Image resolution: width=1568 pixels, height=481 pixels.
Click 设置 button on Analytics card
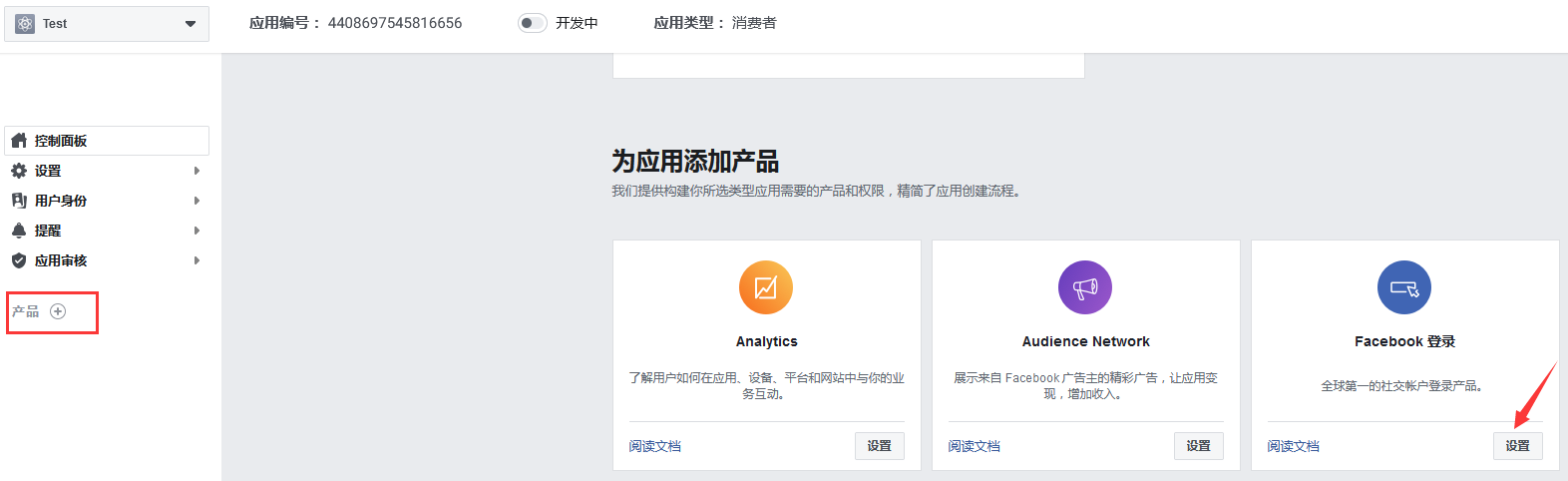[879, 446]
